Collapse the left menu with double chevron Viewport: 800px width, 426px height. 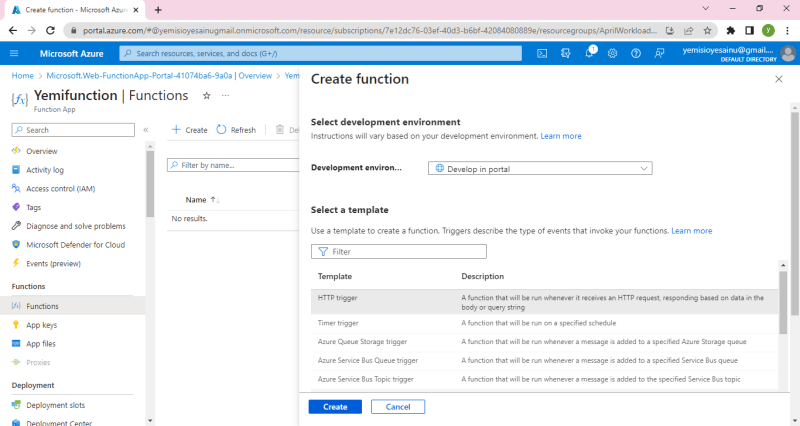tap(146, 130)
